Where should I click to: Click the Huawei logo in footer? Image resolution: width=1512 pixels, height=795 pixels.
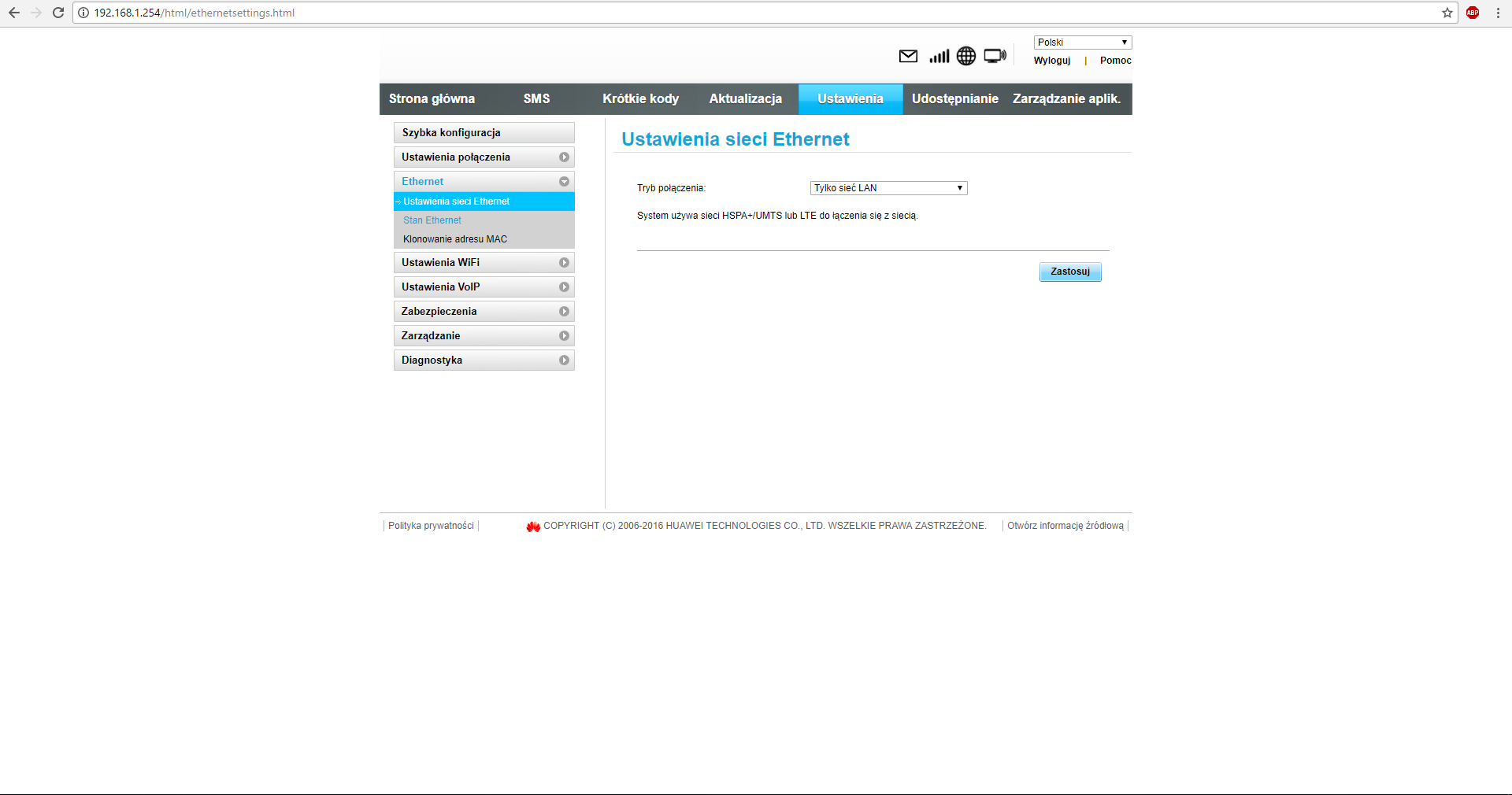[x=533, y=527]
